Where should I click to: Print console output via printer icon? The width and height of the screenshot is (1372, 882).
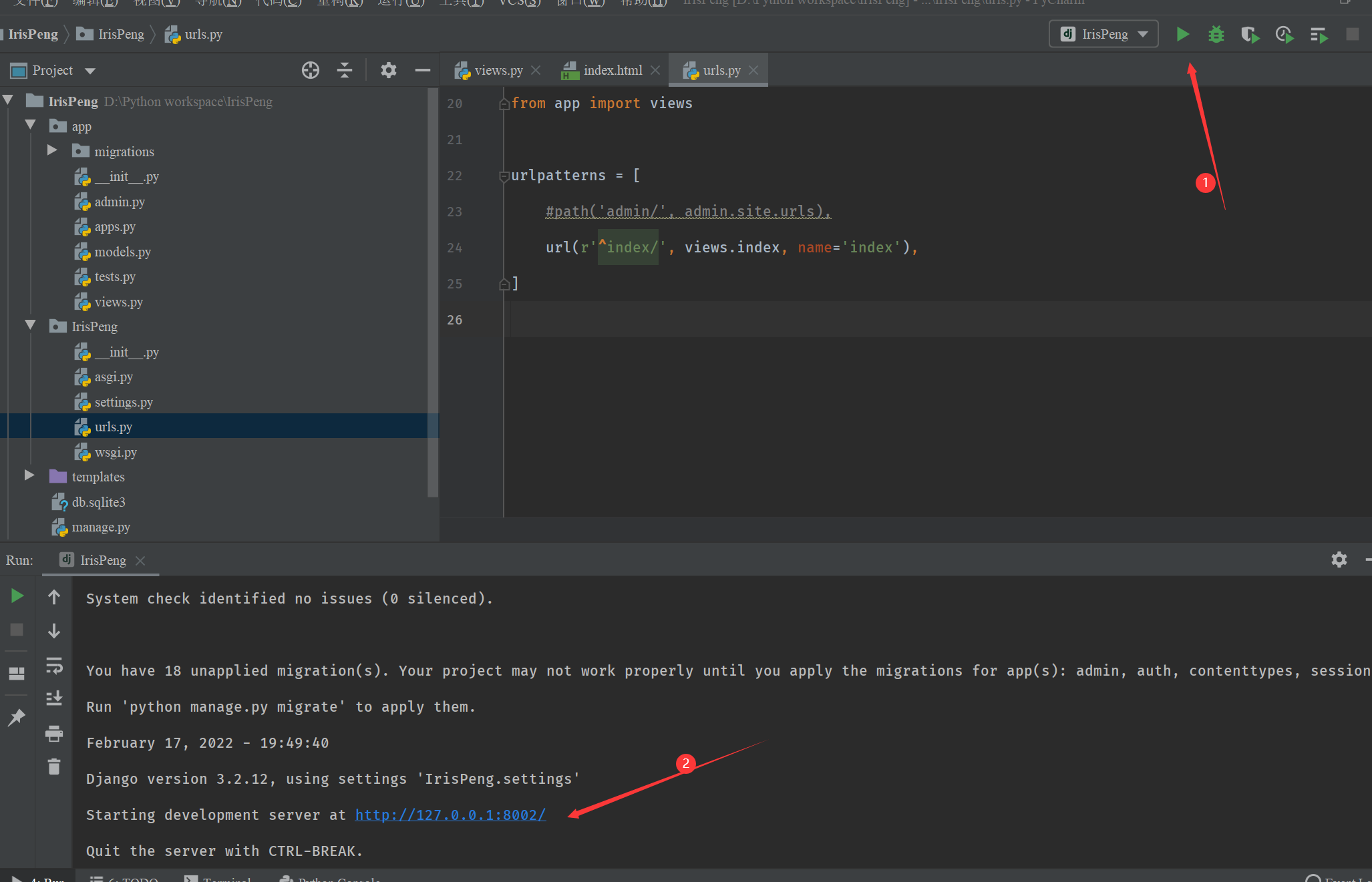[54, 734]
